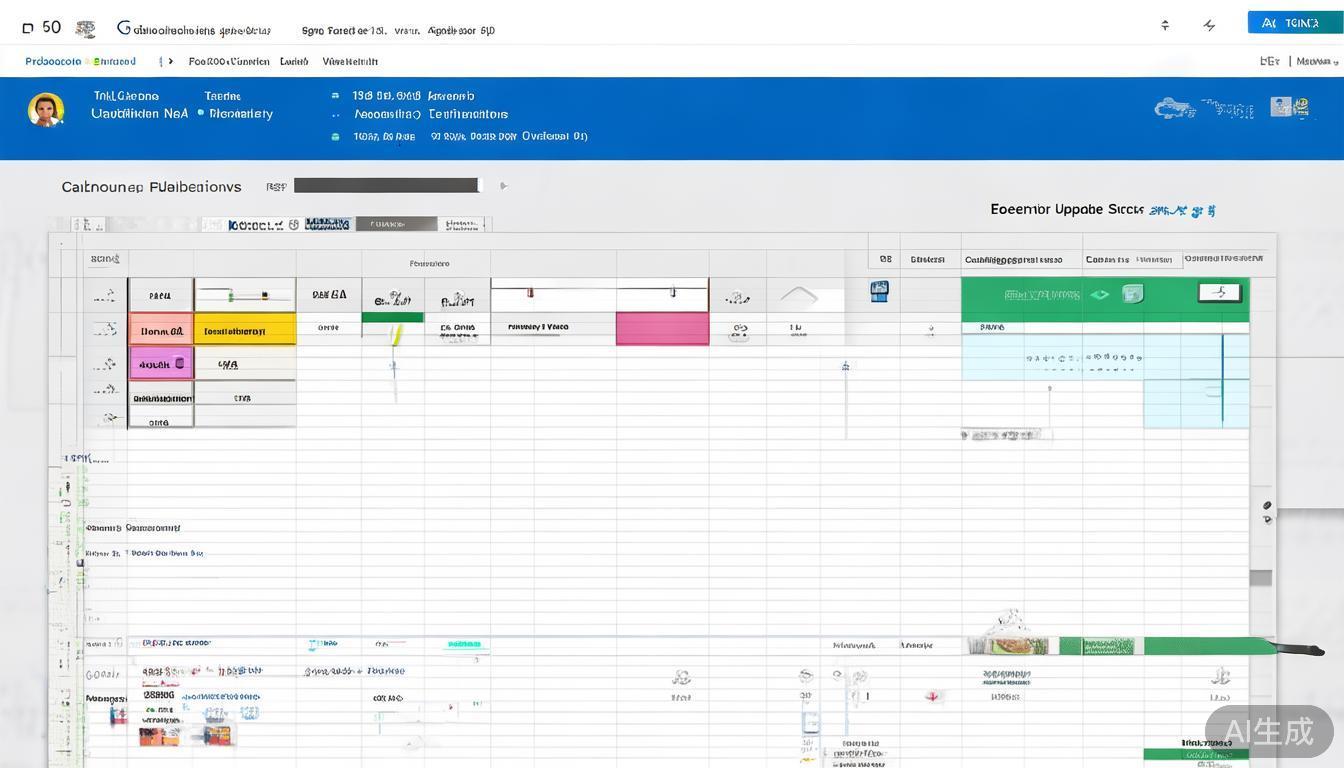
Task: Click the small green square in green header
Action: pos(1132,294)
